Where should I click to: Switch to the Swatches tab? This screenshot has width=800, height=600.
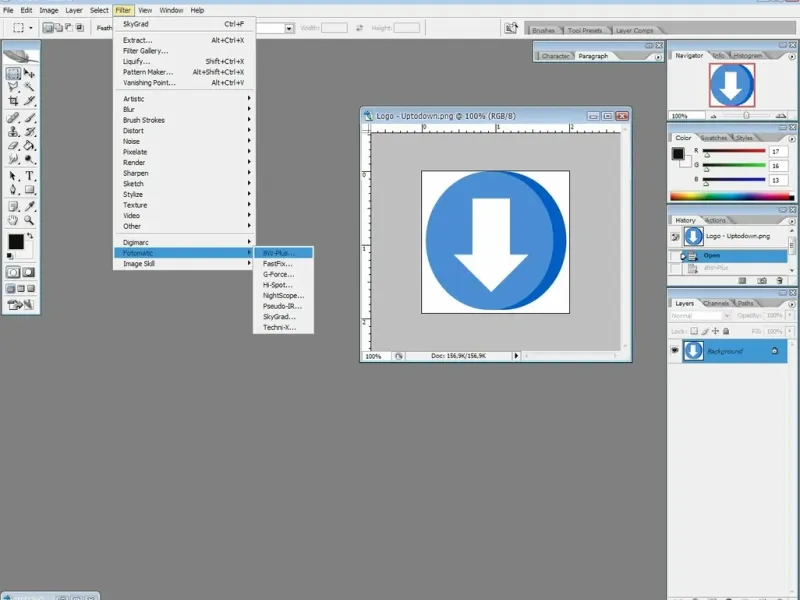[x=714, y=138]
